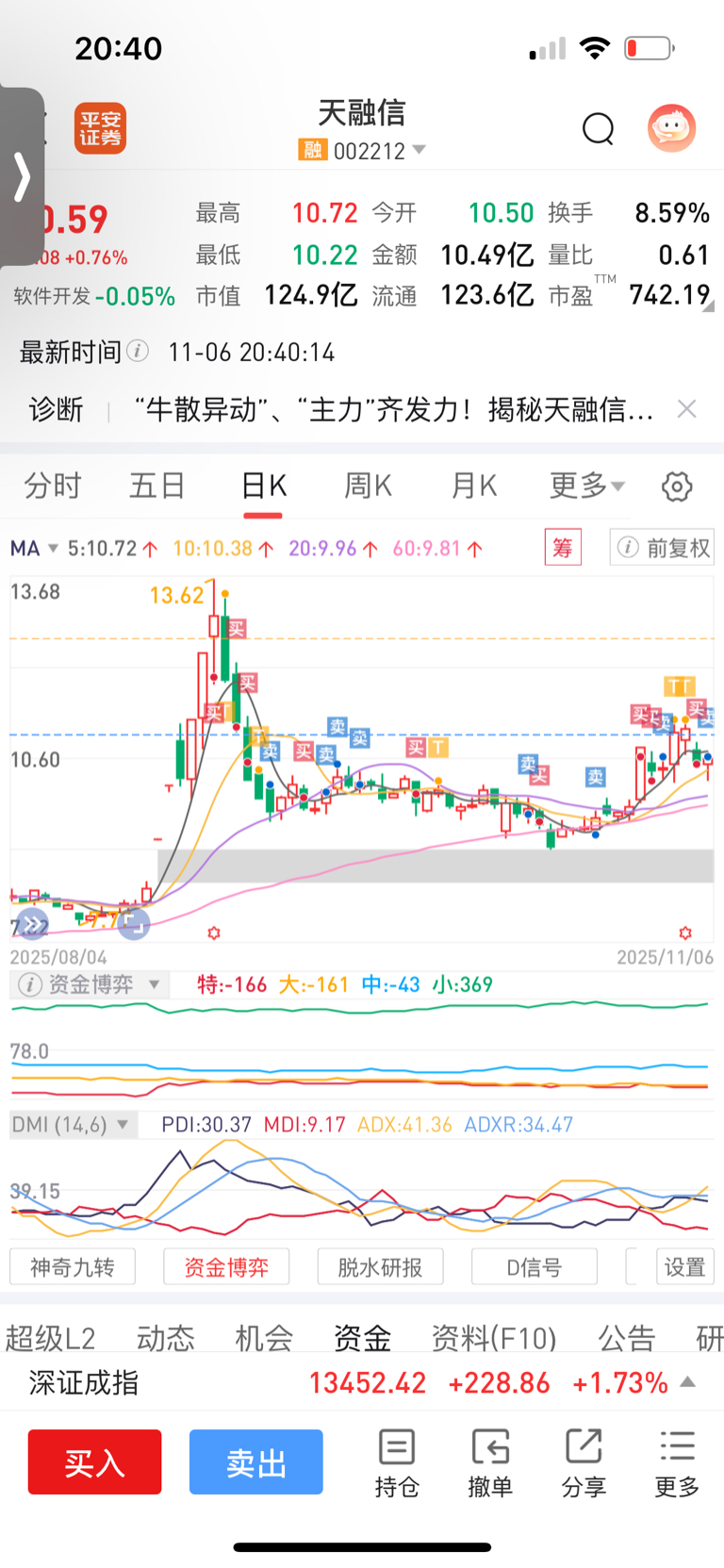Tap the orange T markers near chart top

point(679,685)
